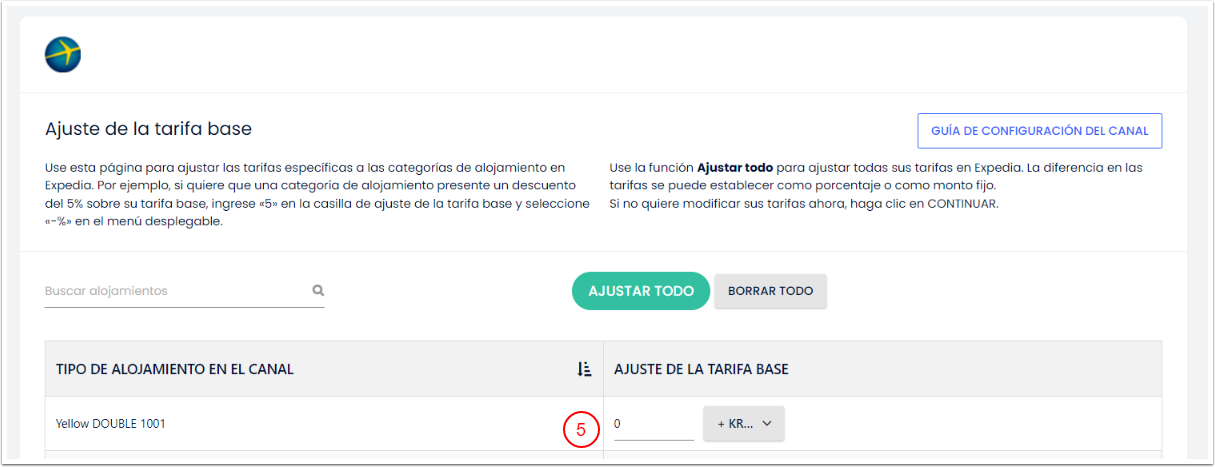This screenshot has width=1215, height=467.
Task: Click the magnifying glass search icon
Action: point(318,291)
